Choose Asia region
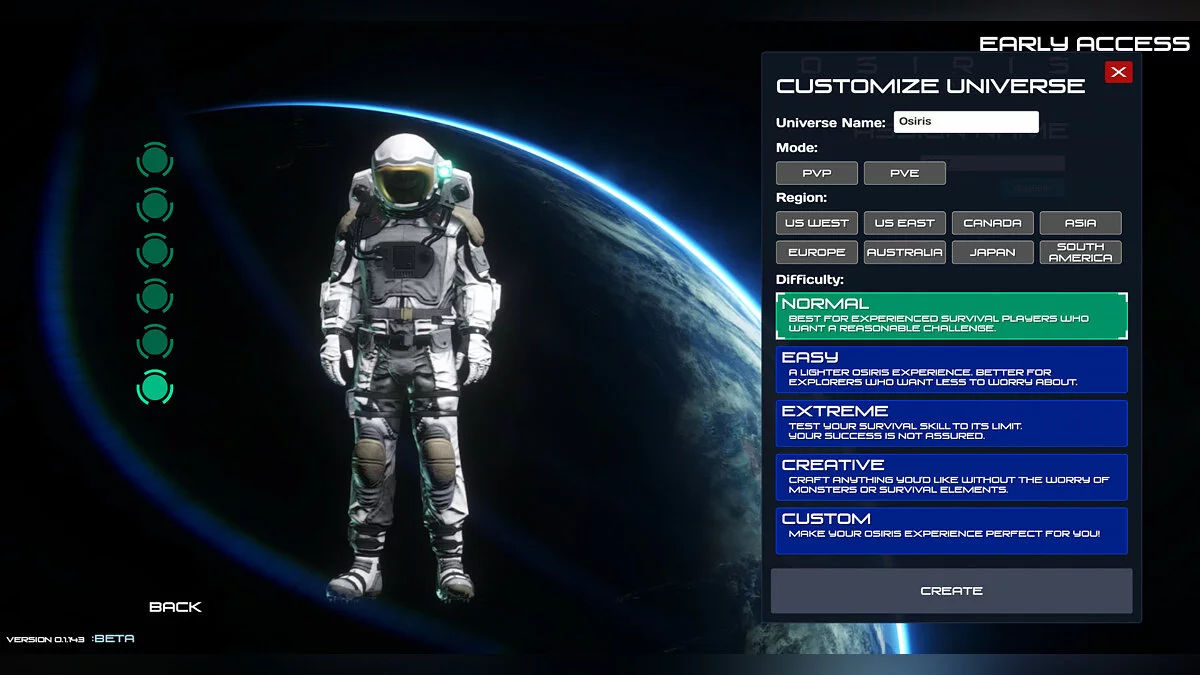1200x675 pixels. [1081, 223]
